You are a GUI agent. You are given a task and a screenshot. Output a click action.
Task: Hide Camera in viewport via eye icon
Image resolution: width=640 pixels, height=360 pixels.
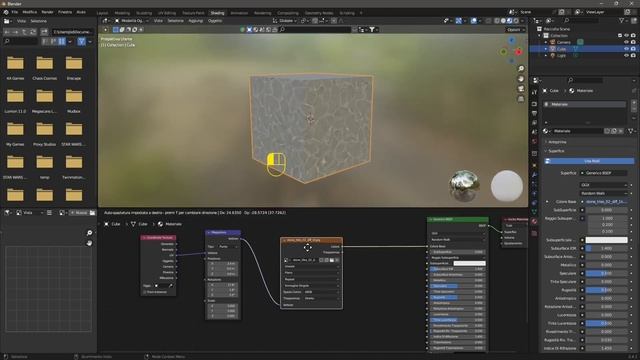(626, 42)
